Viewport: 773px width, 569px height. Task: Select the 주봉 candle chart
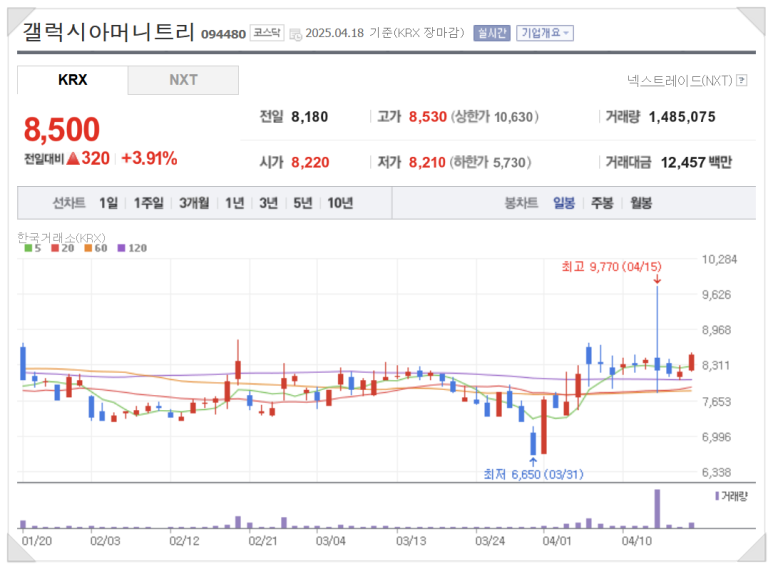(x=602, y=203)
